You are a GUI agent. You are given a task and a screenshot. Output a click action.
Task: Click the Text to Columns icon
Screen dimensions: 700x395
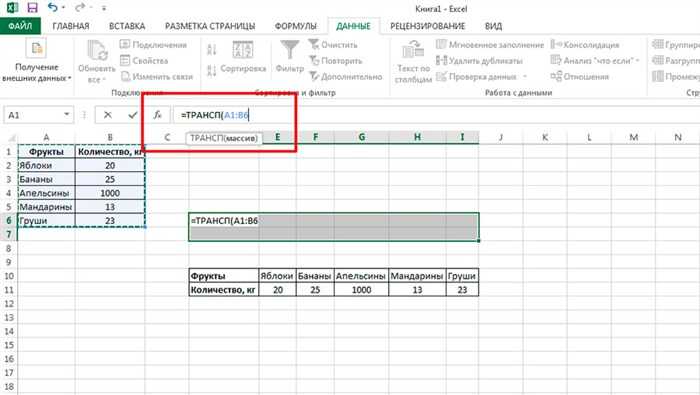pyautogui.click(x=413, y=50)
